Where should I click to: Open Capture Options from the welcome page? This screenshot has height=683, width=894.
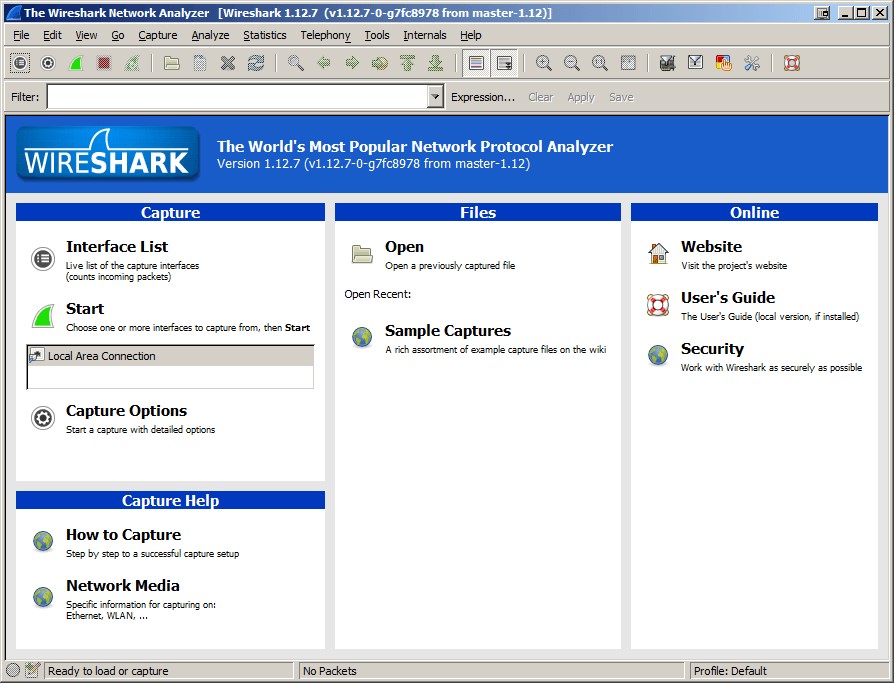[x=127, y=411]
